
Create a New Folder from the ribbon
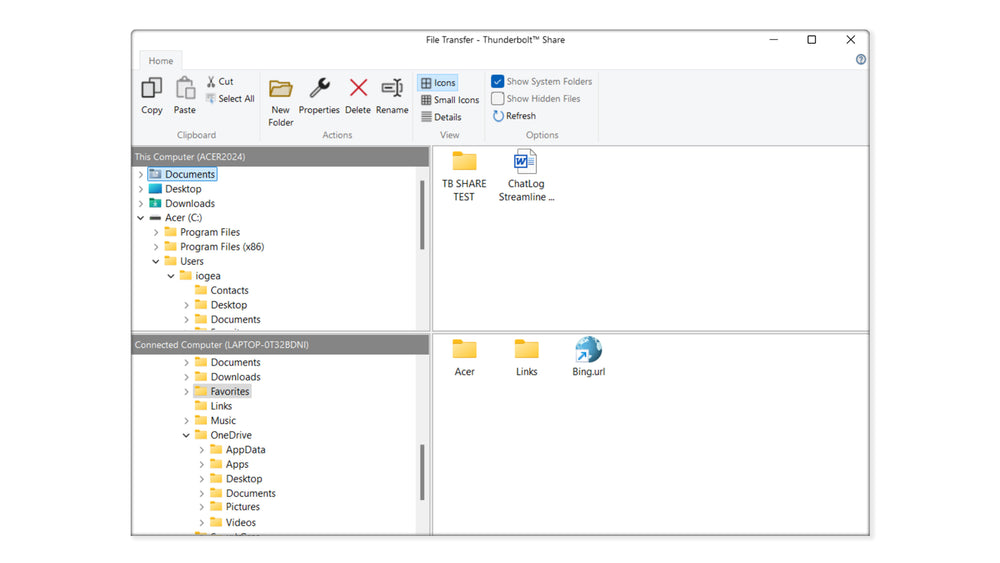tap(281, 89)
